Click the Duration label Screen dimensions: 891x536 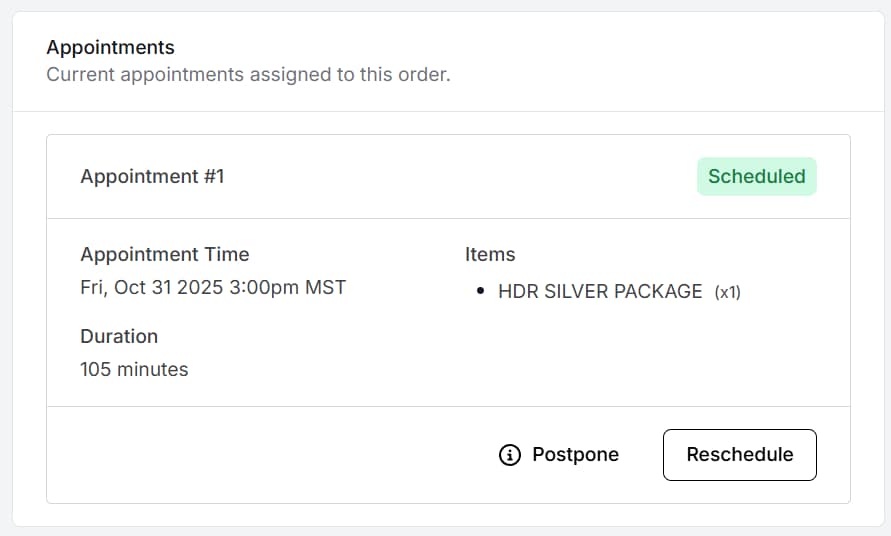[119, 336]
